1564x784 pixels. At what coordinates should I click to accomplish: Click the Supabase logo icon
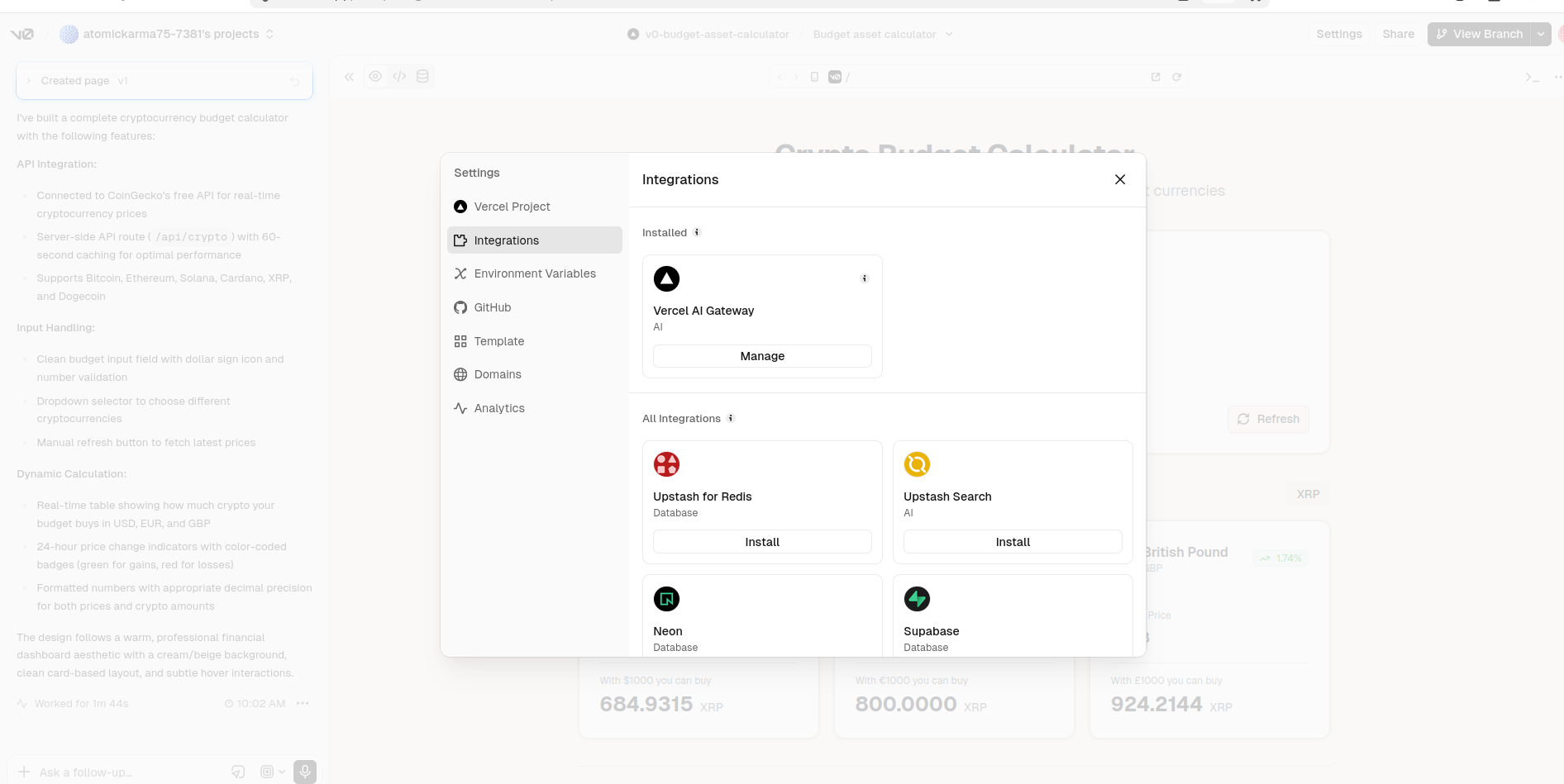(917, 599)
